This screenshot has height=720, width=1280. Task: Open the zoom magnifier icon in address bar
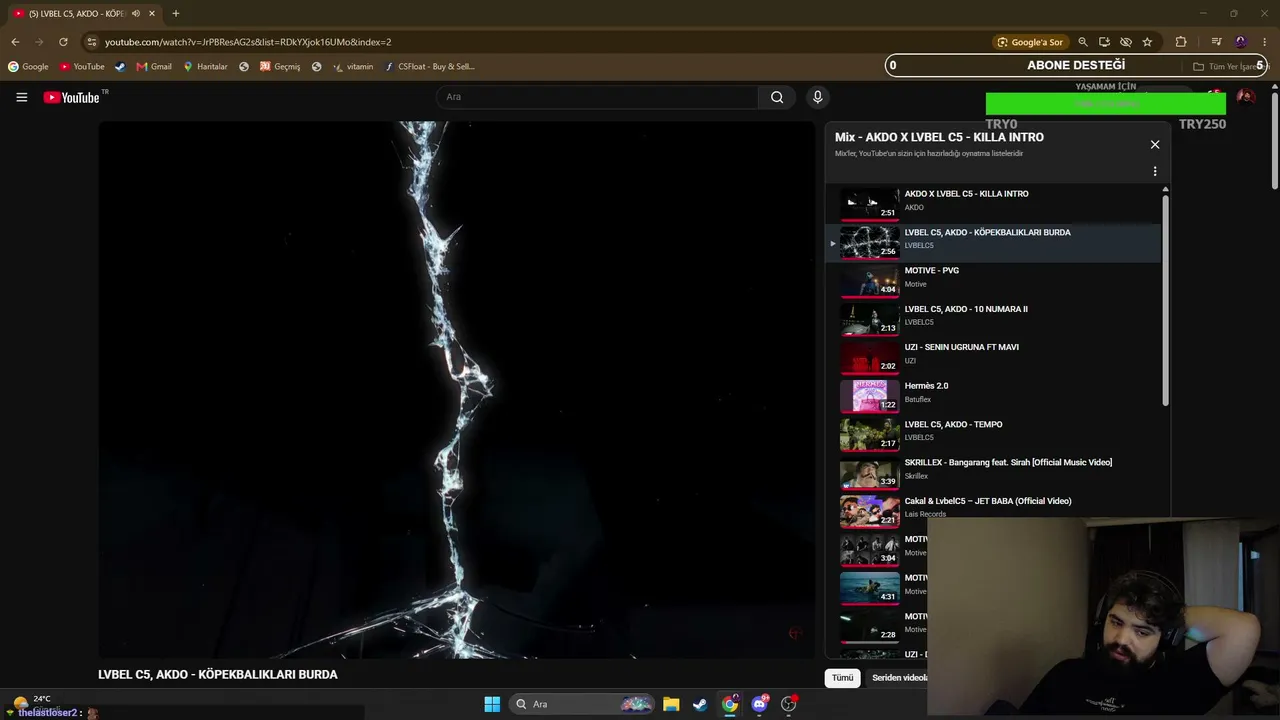click(x=1083, y=42)
